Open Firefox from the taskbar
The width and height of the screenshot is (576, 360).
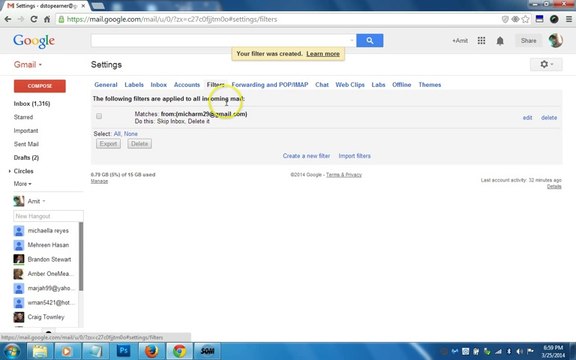(x=151, y=351)
